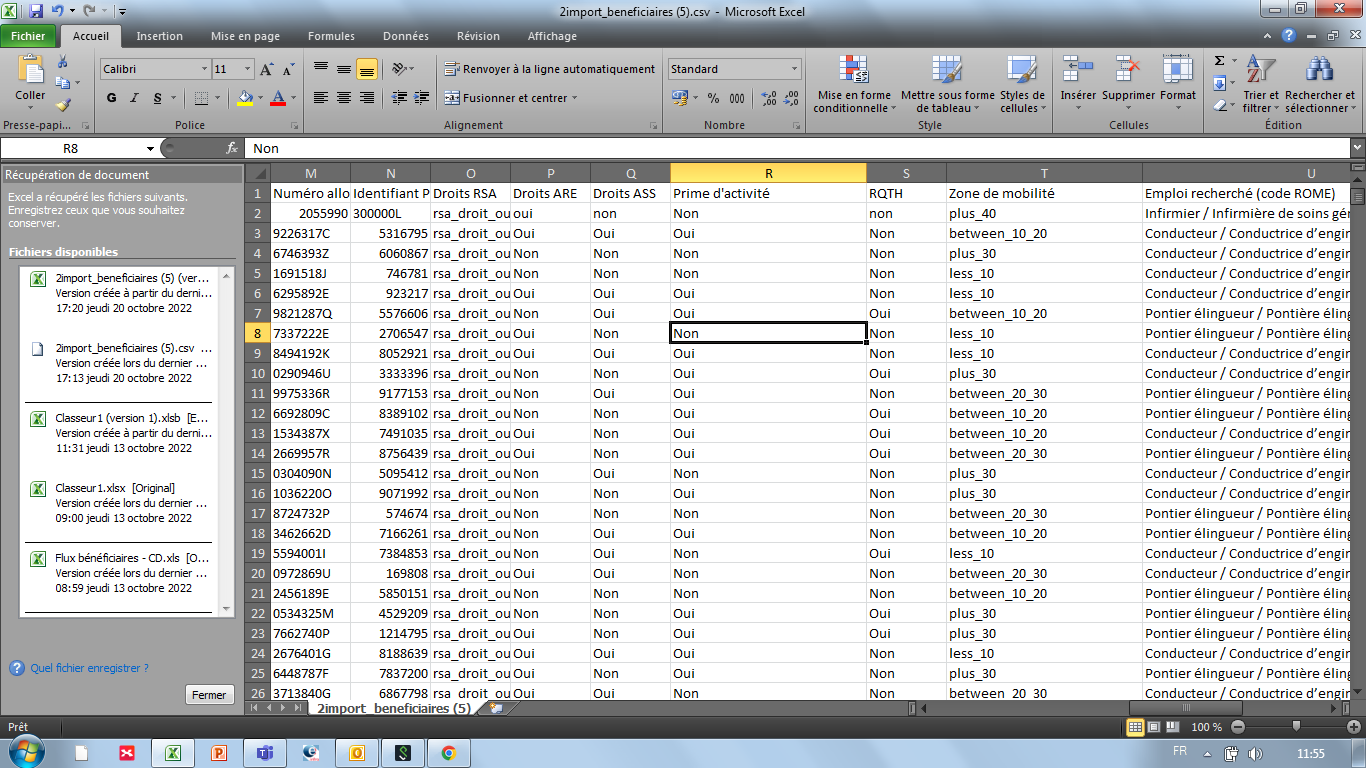Open 'Quel fichier enregistrer ?' link
The width and height of the screenshot is (1366, 768).
89,668
